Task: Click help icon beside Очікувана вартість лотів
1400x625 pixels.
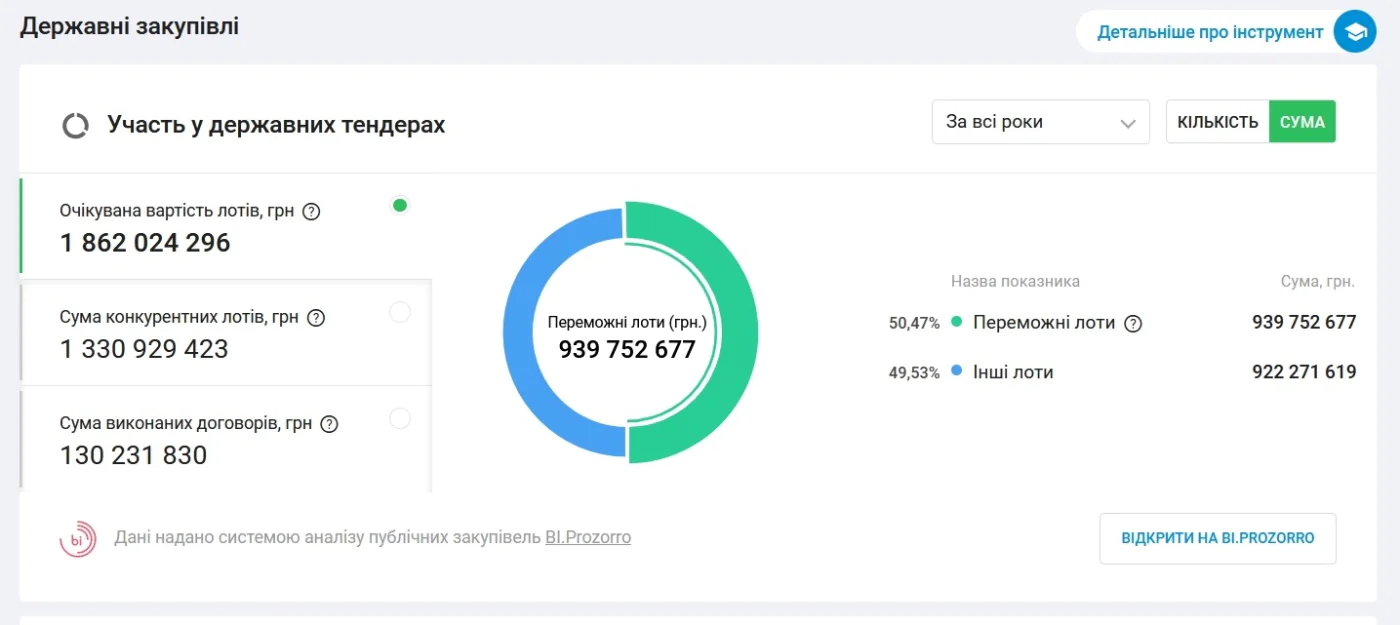Action: click(x=311, y=212)
